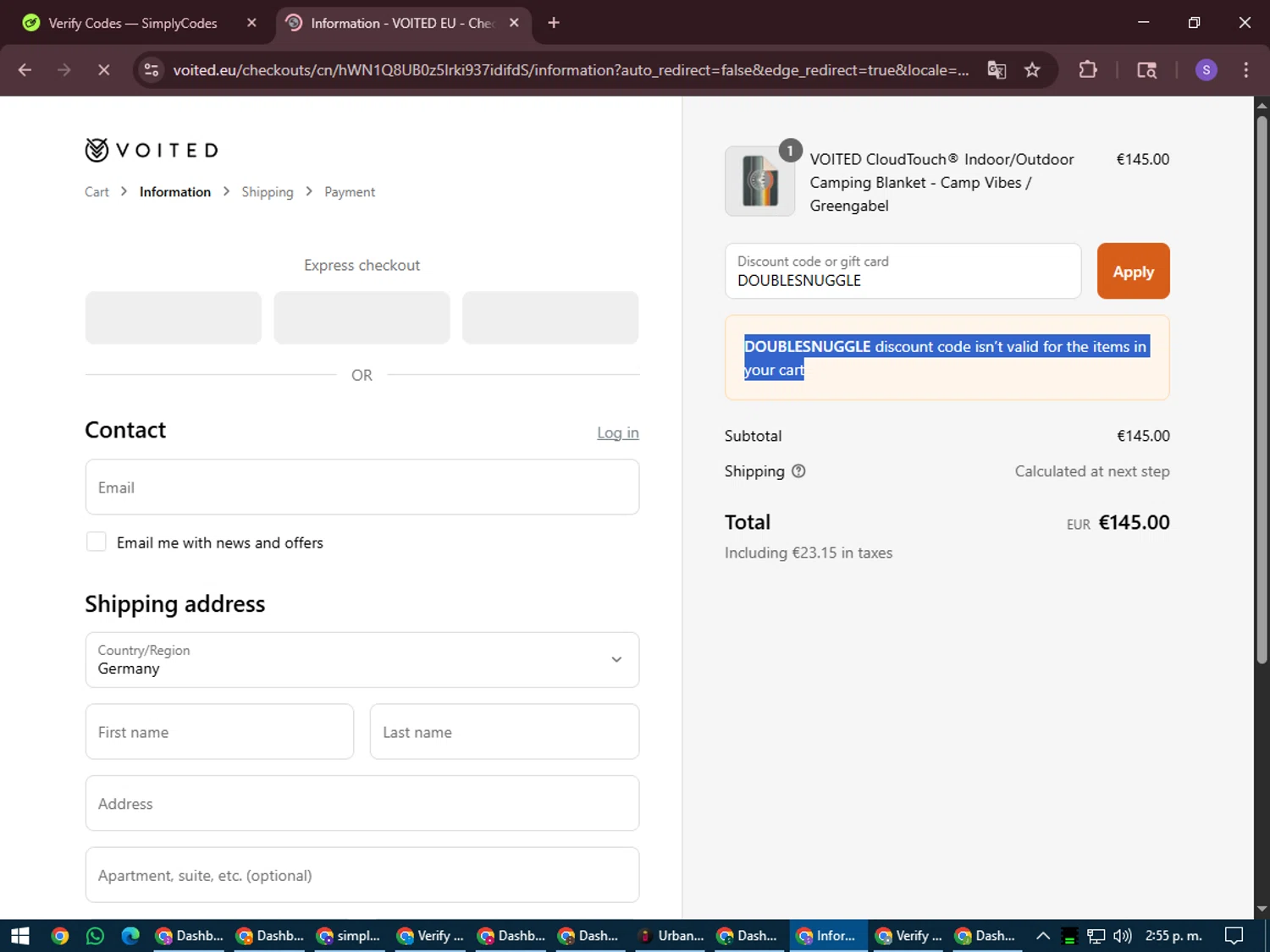
Task: Stop the page loading with X icon
Action: click(x=103, y=70)
